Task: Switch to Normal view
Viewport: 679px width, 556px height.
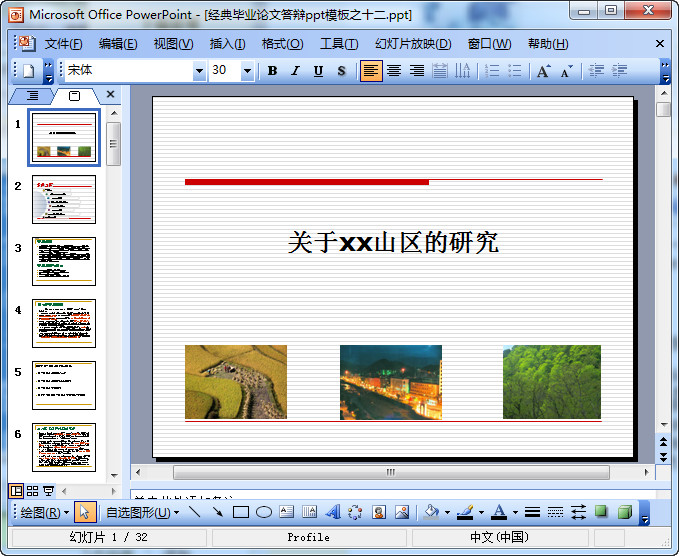Action: click(16, 491)
